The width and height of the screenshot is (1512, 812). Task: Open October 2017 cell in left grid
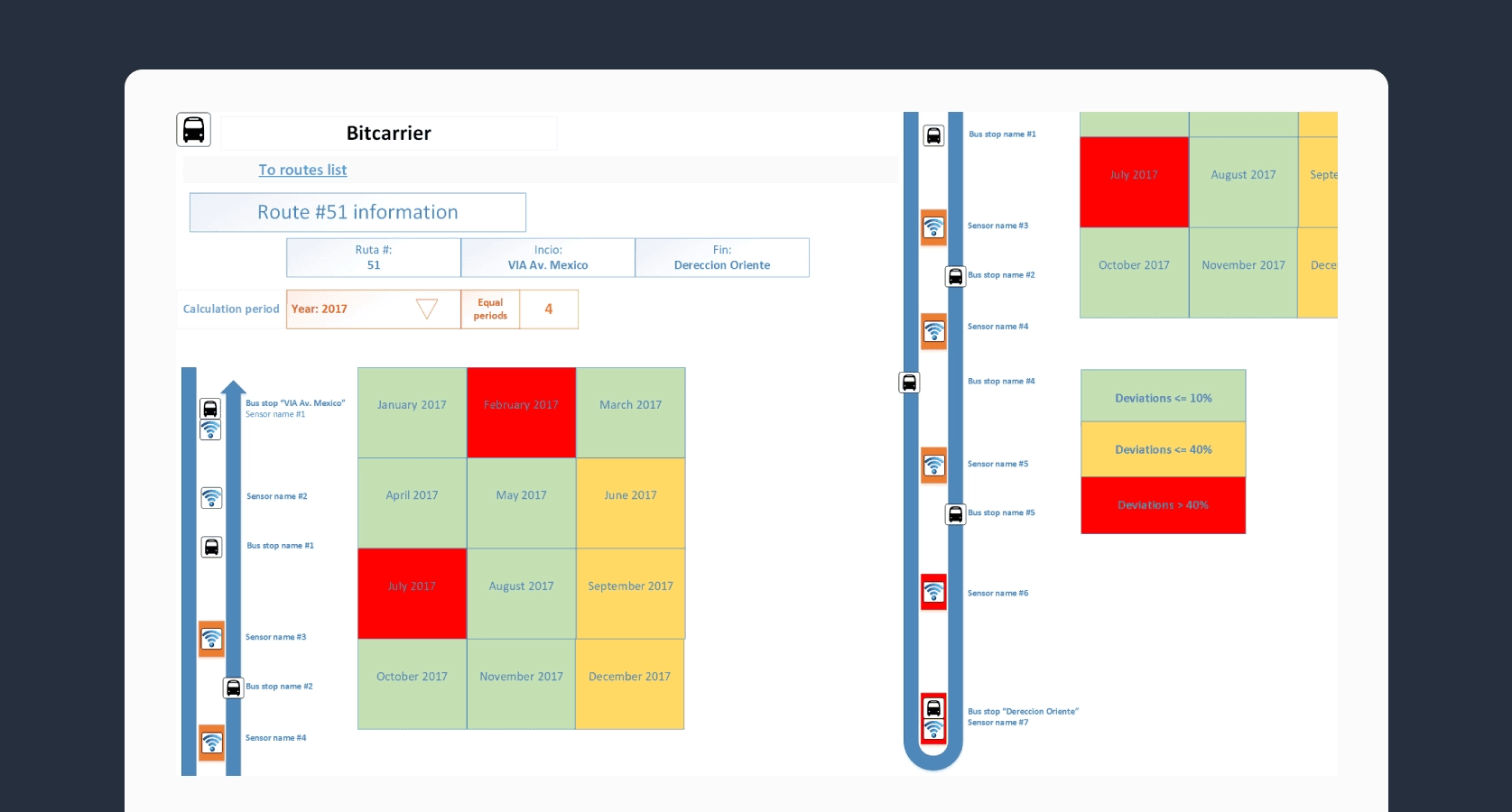point(412,684)
